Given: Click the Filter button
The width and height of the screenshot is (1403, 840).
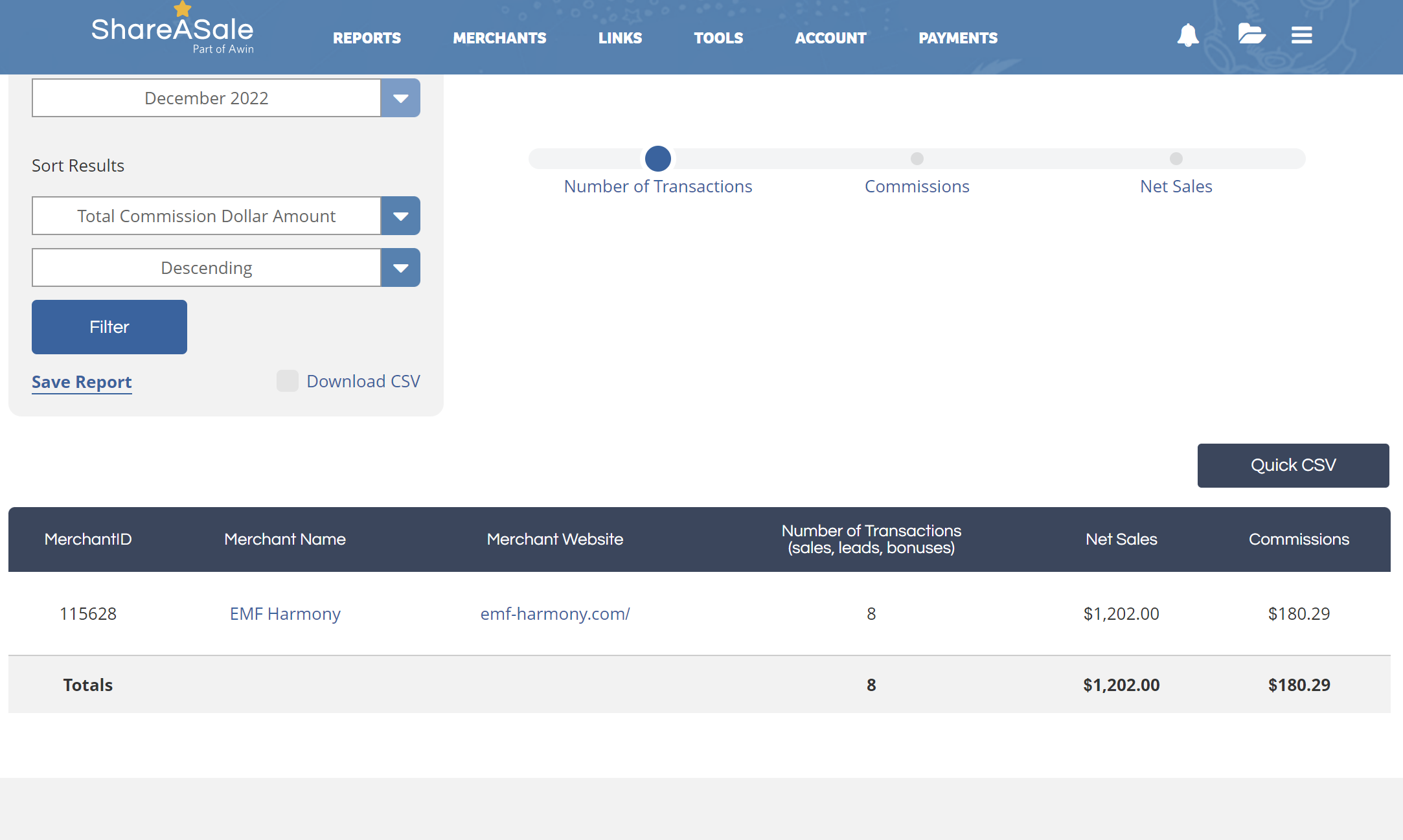Looking at the screenshot, I should coord(109,327).
